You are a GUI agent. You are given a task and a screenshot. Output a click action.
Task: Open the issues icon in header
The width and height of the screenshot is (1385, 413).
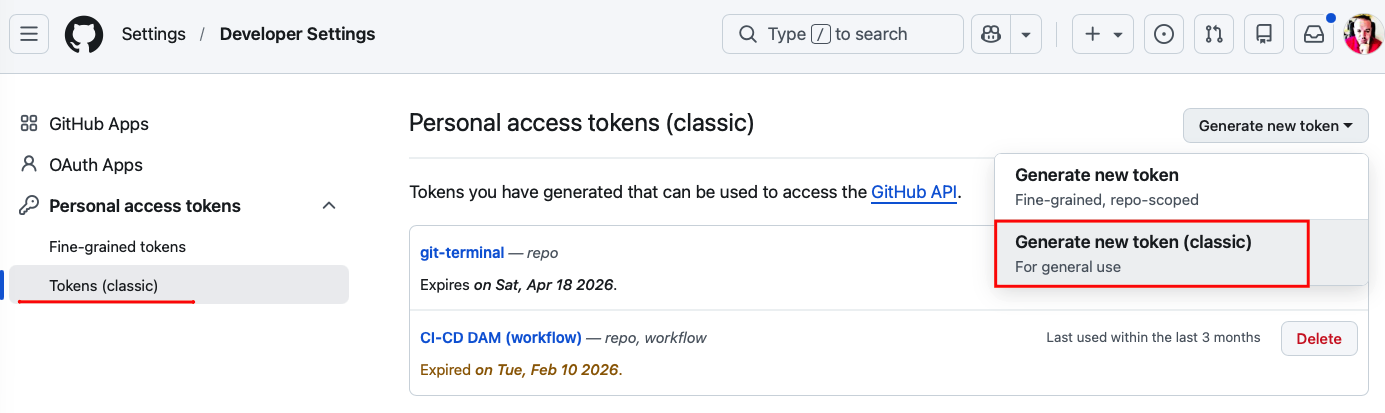tap(1164, 34)
